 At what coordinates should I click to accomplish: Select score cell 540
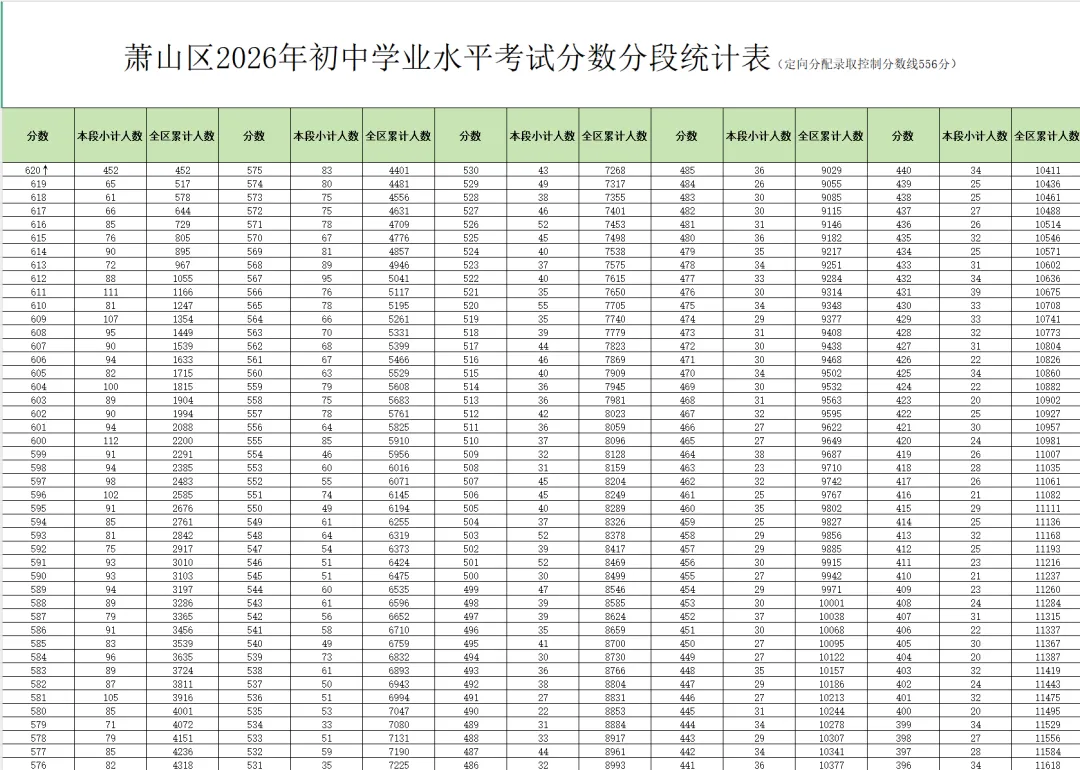254,643
